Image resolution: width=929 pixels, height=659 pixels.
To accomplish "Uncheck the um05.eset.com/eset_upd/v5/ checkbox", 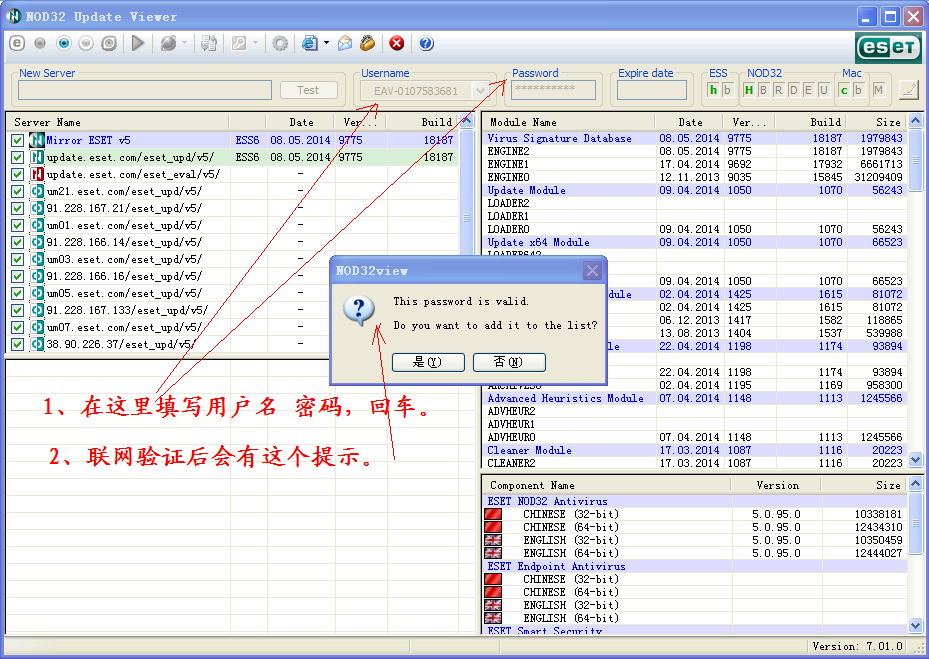I will pyautogui.click(x=18, y=293).
